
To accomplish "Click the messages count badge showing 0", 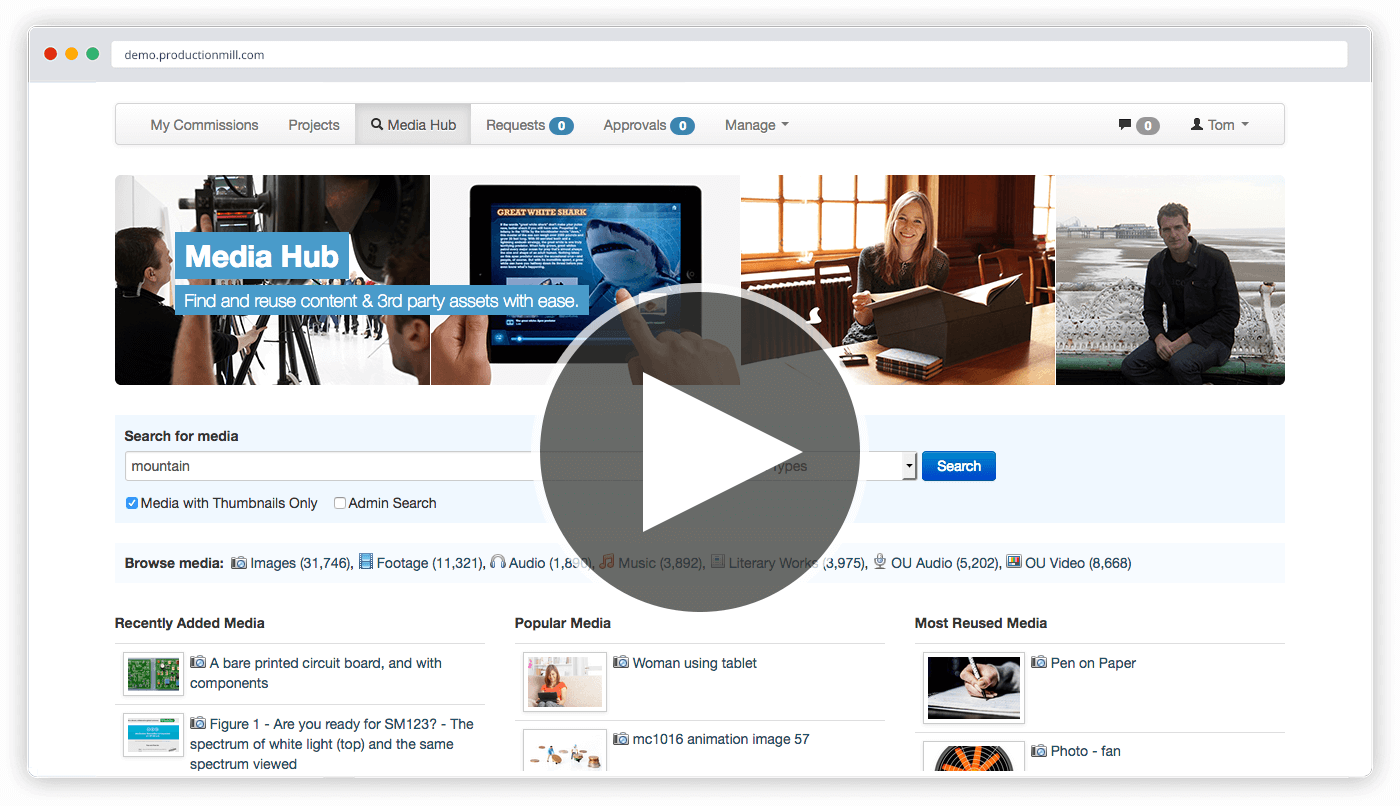I will coord(1148,126).
